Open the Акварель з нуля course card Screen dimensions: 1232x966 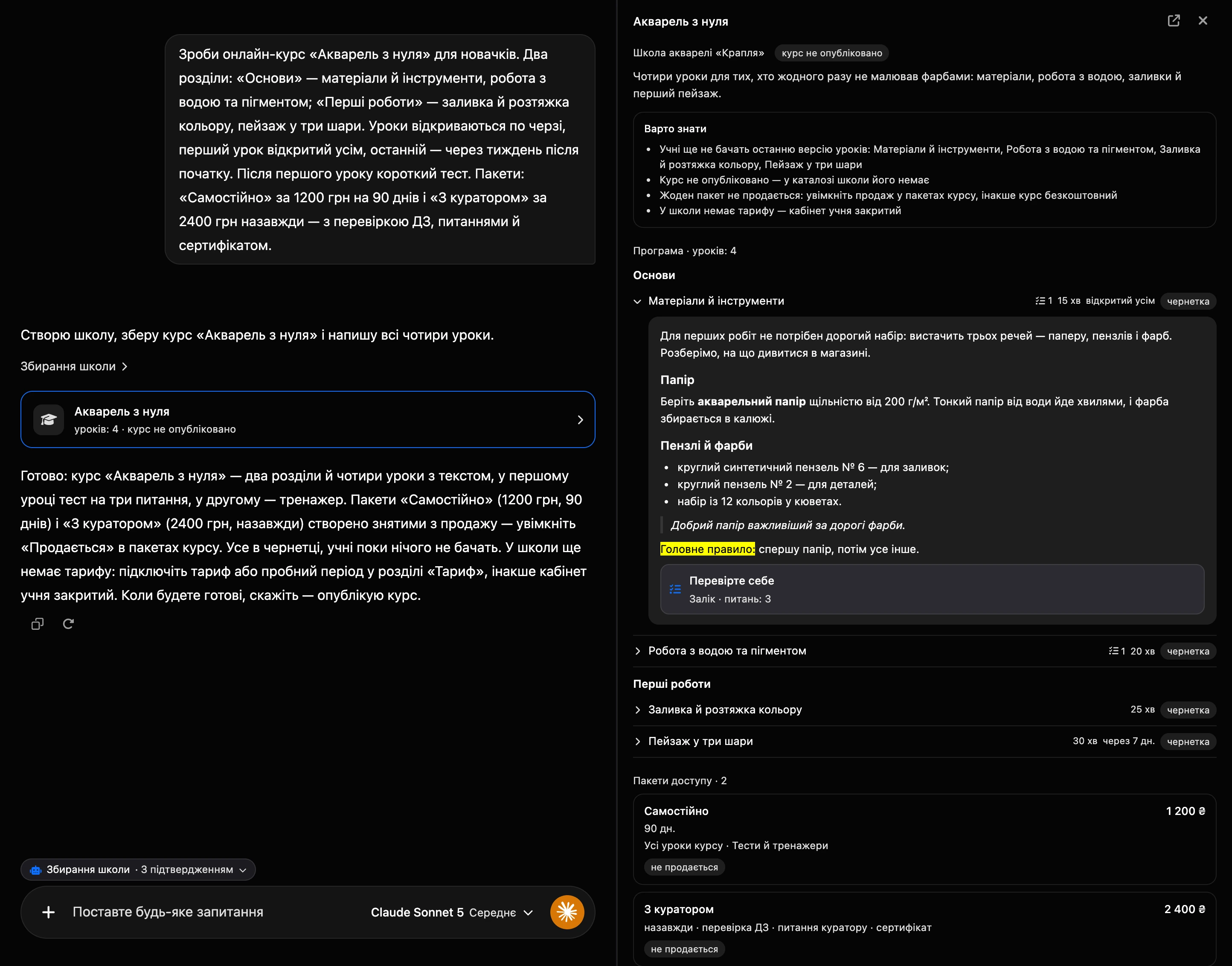pos(308,420)
